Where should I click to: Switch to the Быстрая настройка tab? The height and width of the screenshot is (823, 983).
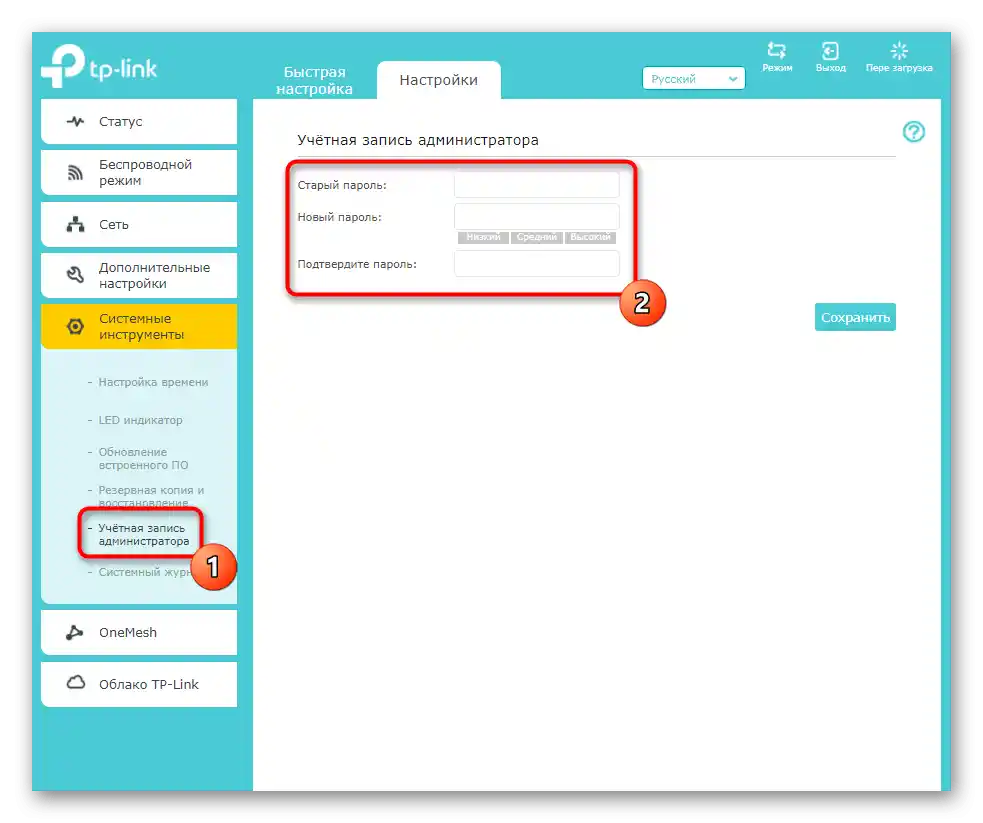click(314, 80)
